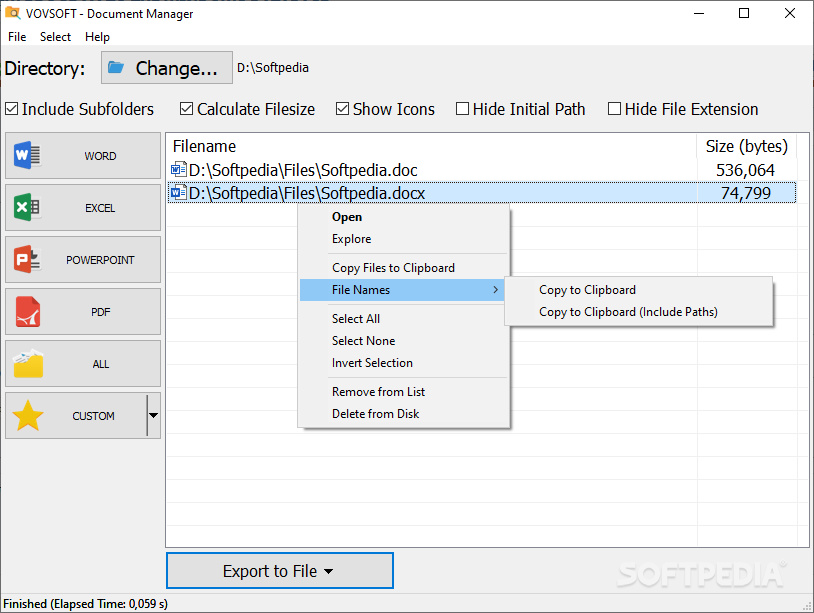Click the PDF icon in the sidebar
The height and width of the screenshot is (613, 814).
(28, 311)
